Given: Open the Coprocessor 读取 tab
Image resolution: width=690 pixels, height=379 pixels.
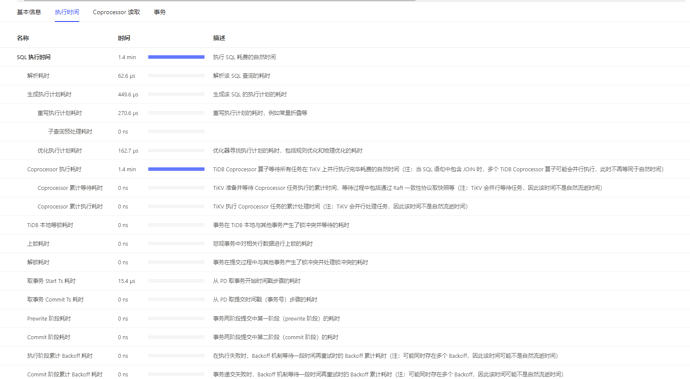Looking at the screenshot, I should click(x=116, y=12).
